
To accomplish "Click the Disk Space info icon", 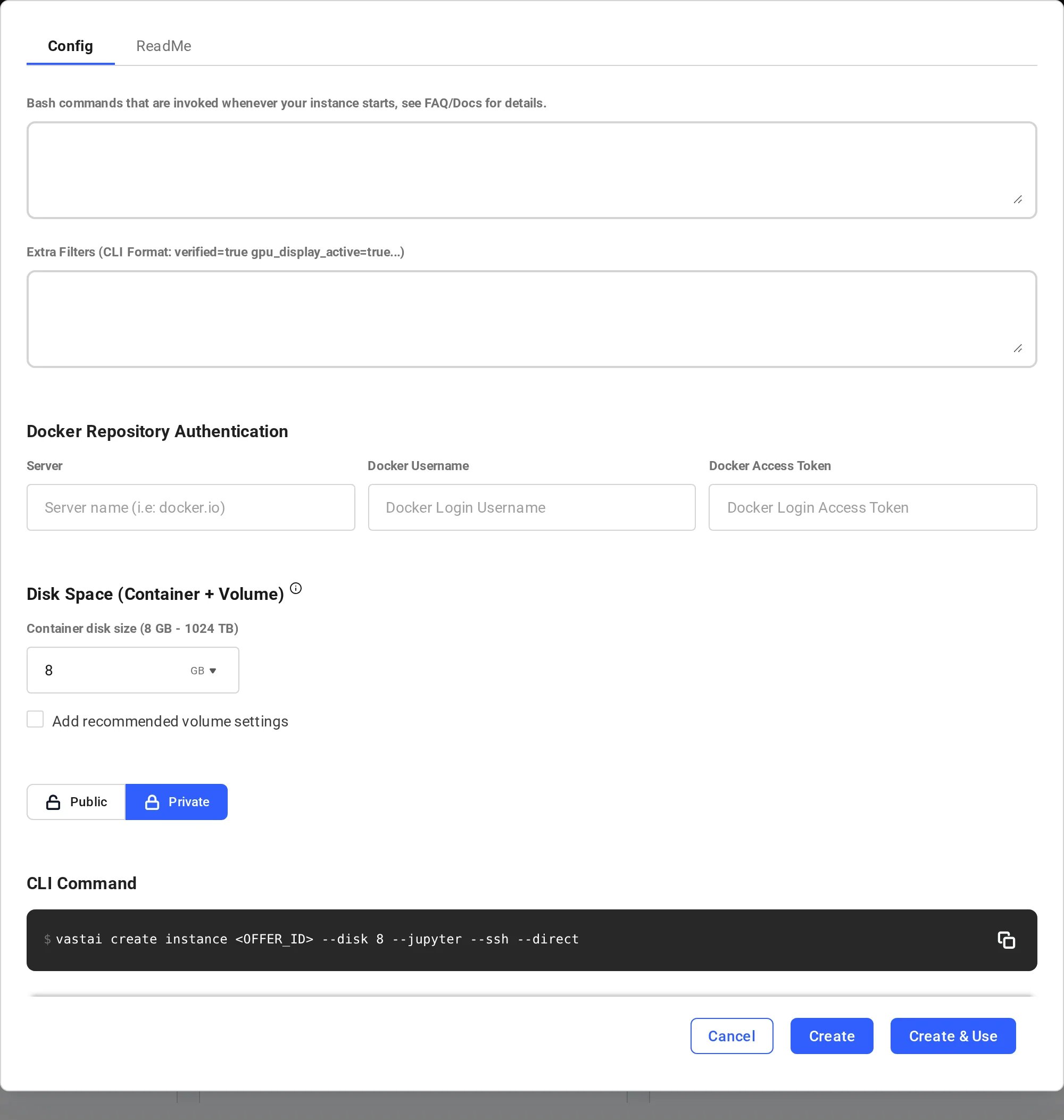I will pos(295,588).
